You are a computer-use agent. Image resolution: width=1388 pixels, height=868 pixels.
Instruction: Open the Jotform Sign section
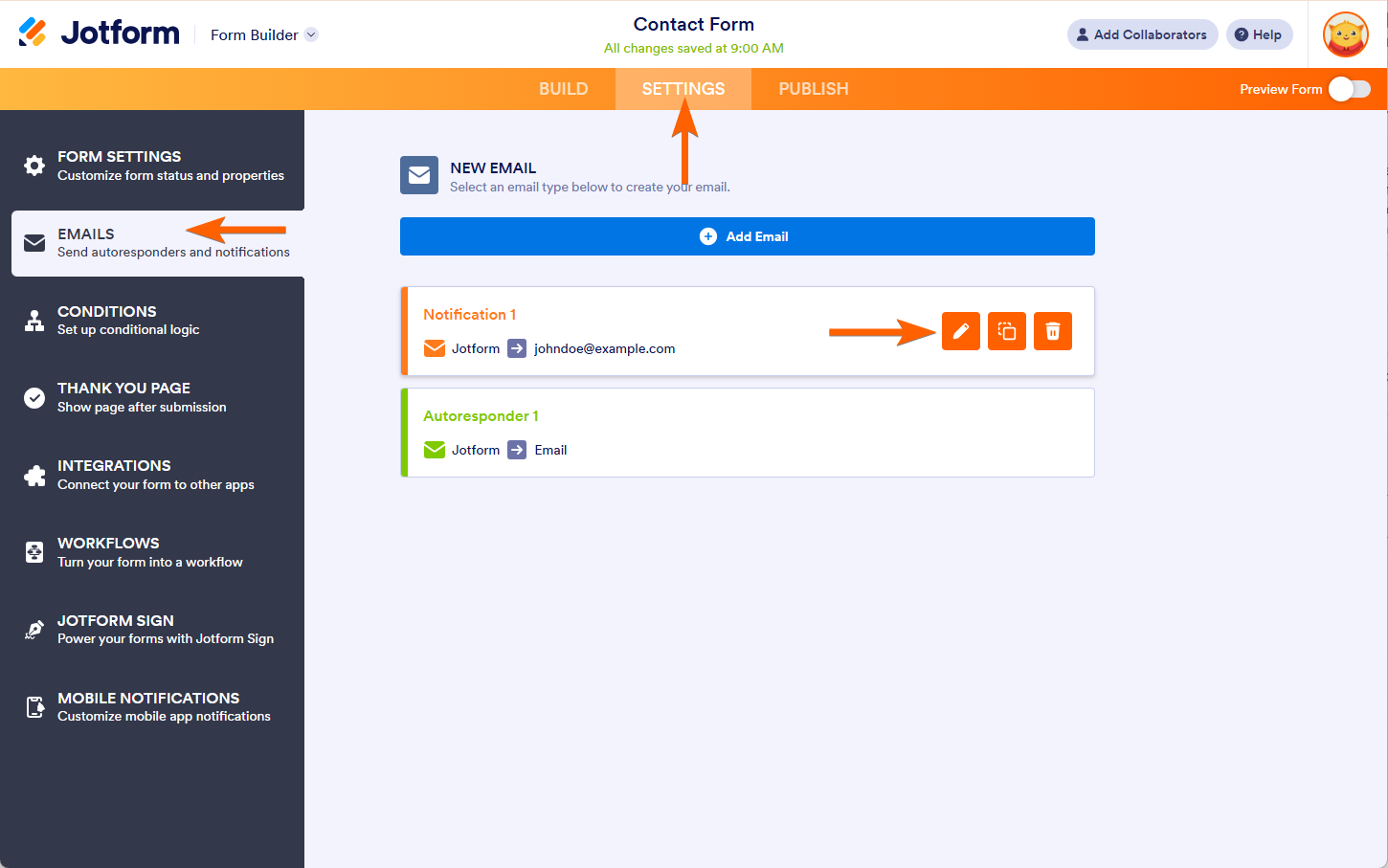(x=152, y=630)
